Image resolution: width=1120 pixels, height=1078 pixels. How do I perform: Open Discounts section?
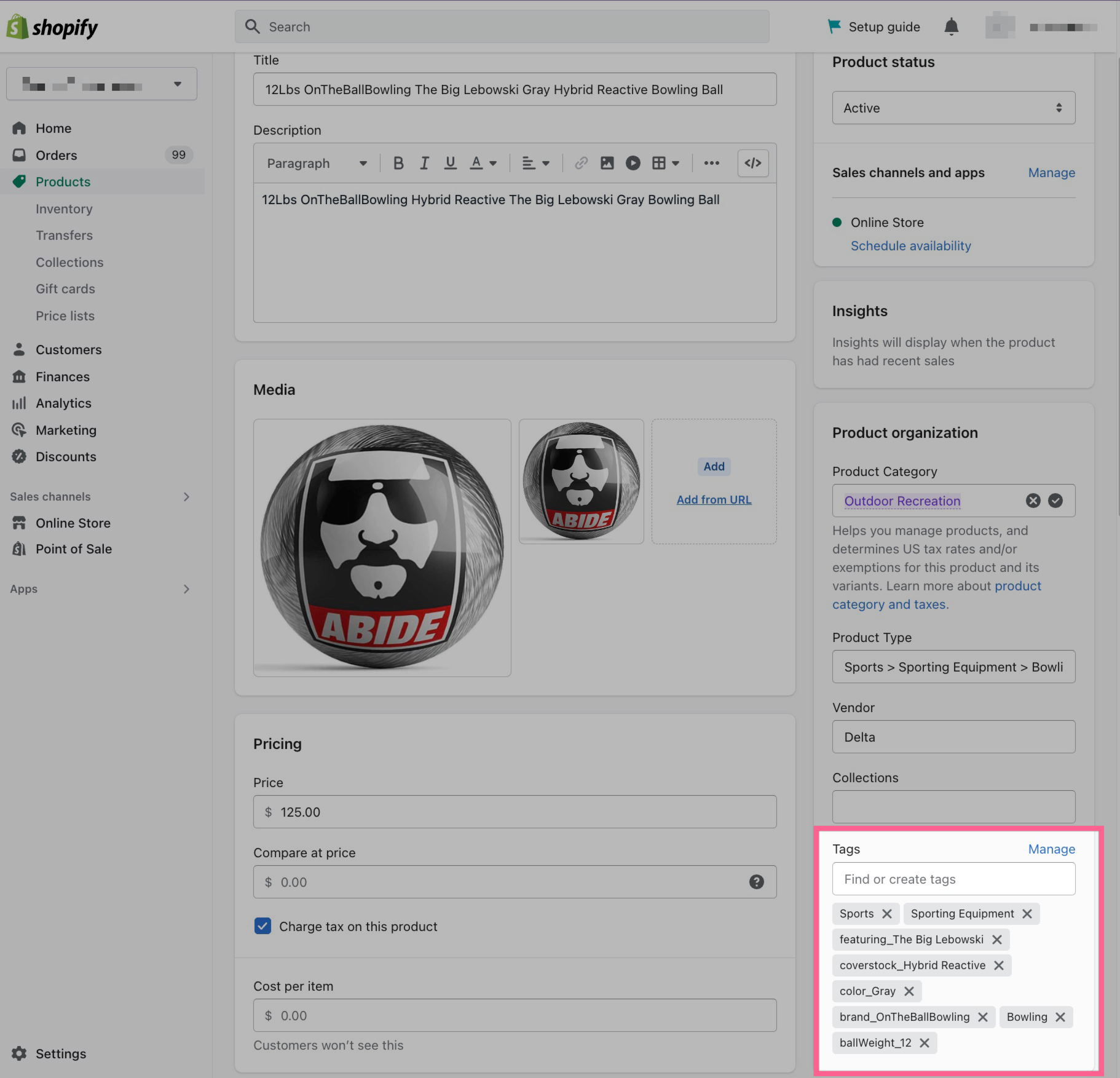pos(66,457)
